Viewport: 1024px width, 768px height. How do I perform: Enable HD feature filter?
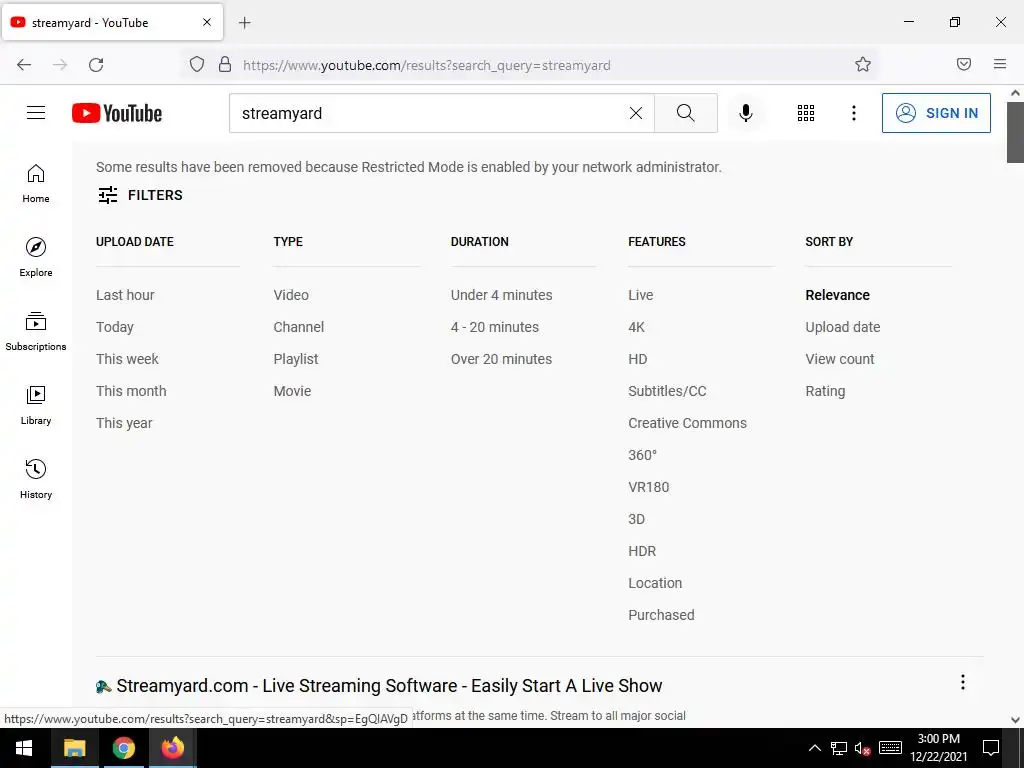pyautogui.click(x=638, y=359)
